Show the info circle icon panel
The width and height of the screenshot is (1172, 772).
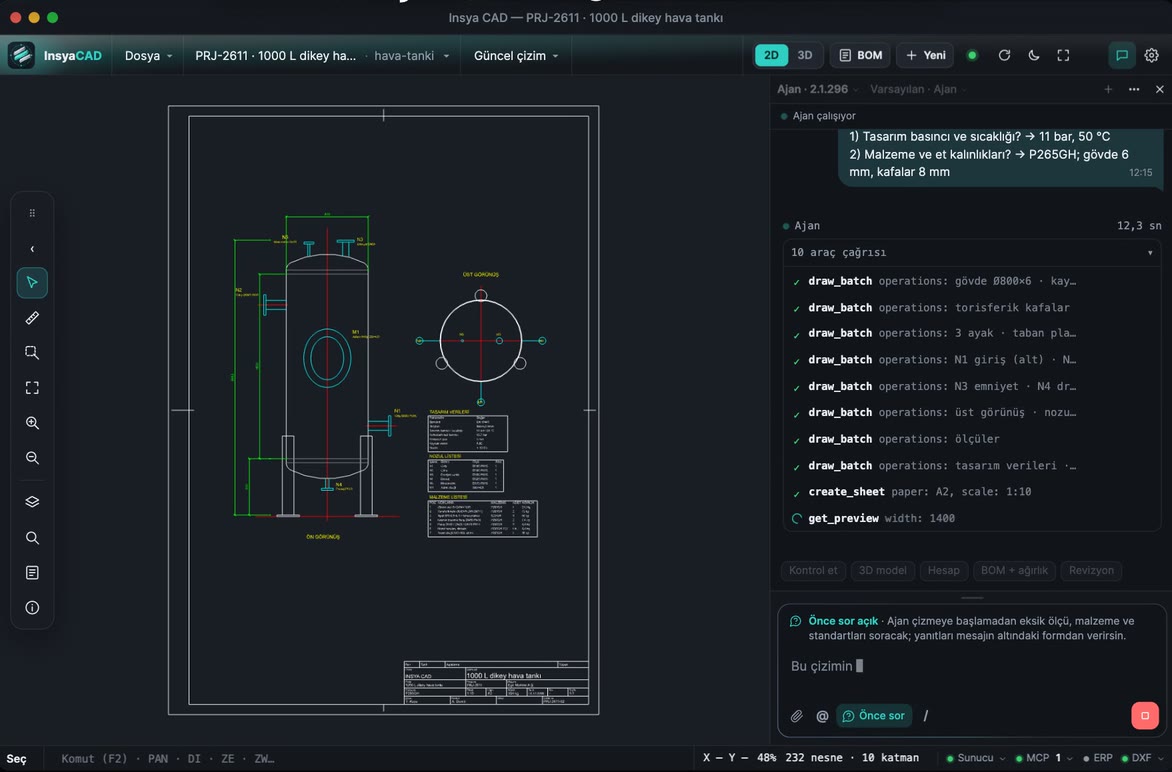(x=32, y=608)
